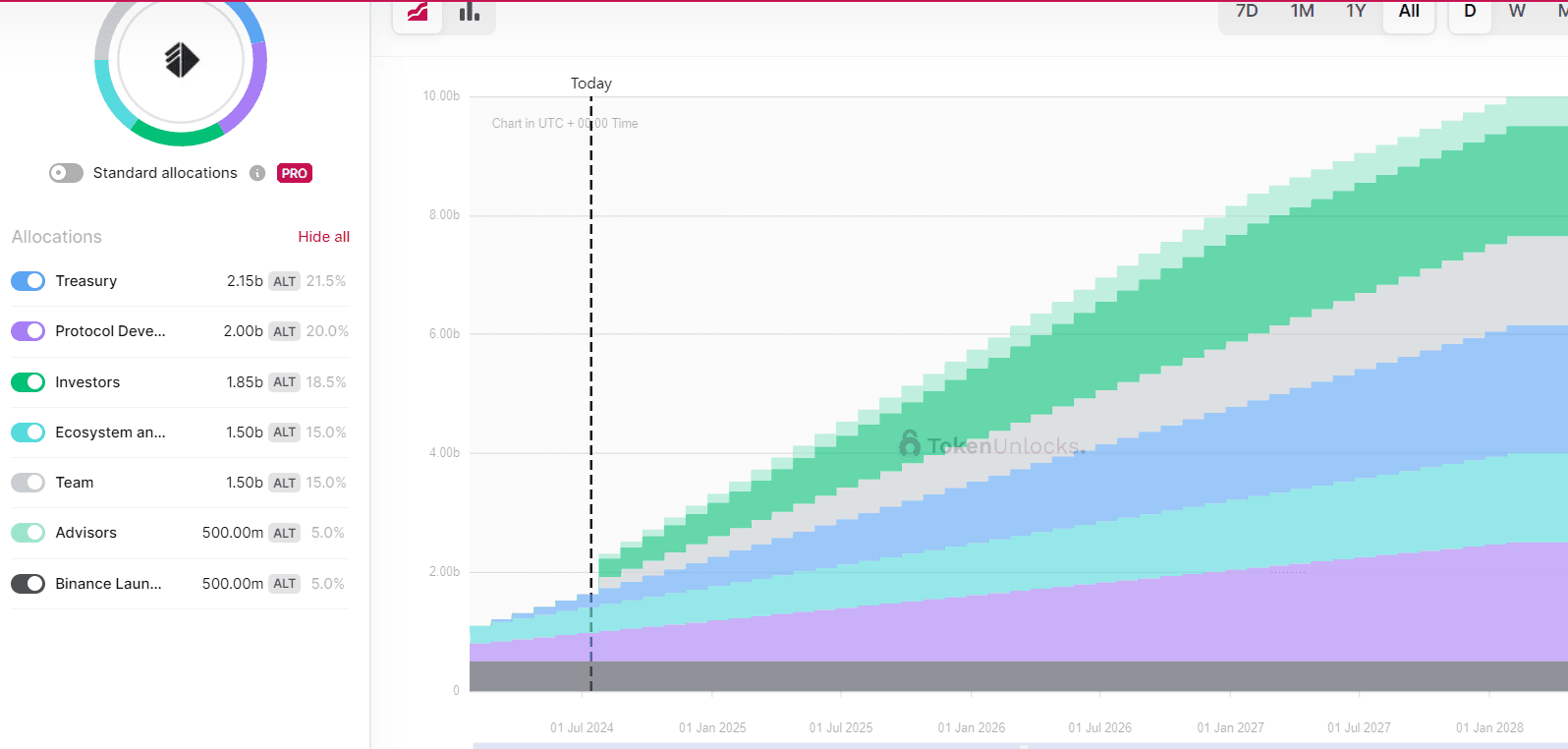The image size is (1568, 749).
Task: Click the Protocol Deve... allocation name
Action: [110, 331]
